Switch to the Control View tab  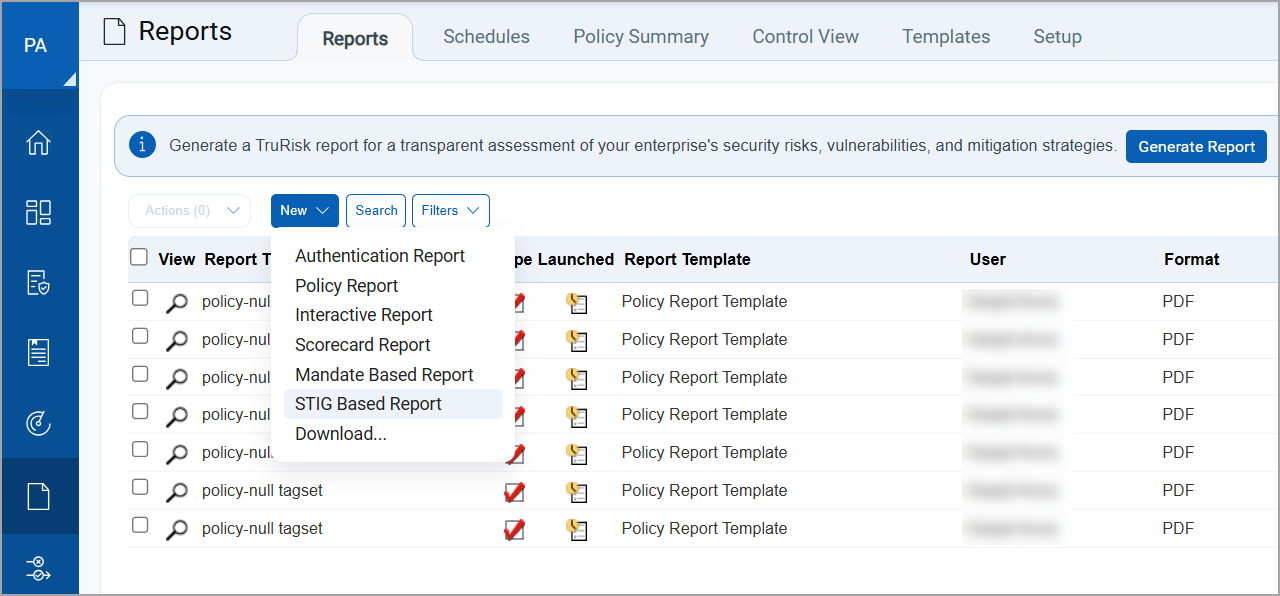[x=806, y=37]
